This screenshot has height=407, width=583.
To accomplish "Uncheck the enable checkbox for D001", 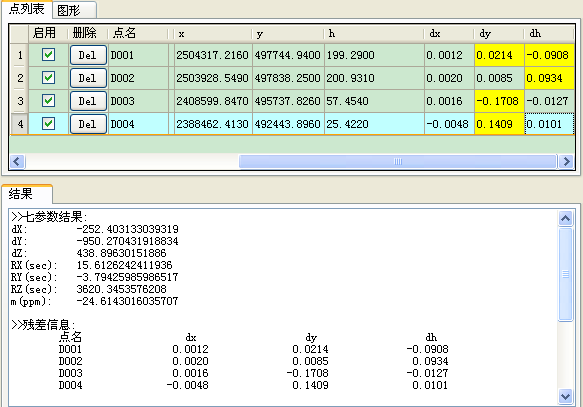I will point(48,55).
